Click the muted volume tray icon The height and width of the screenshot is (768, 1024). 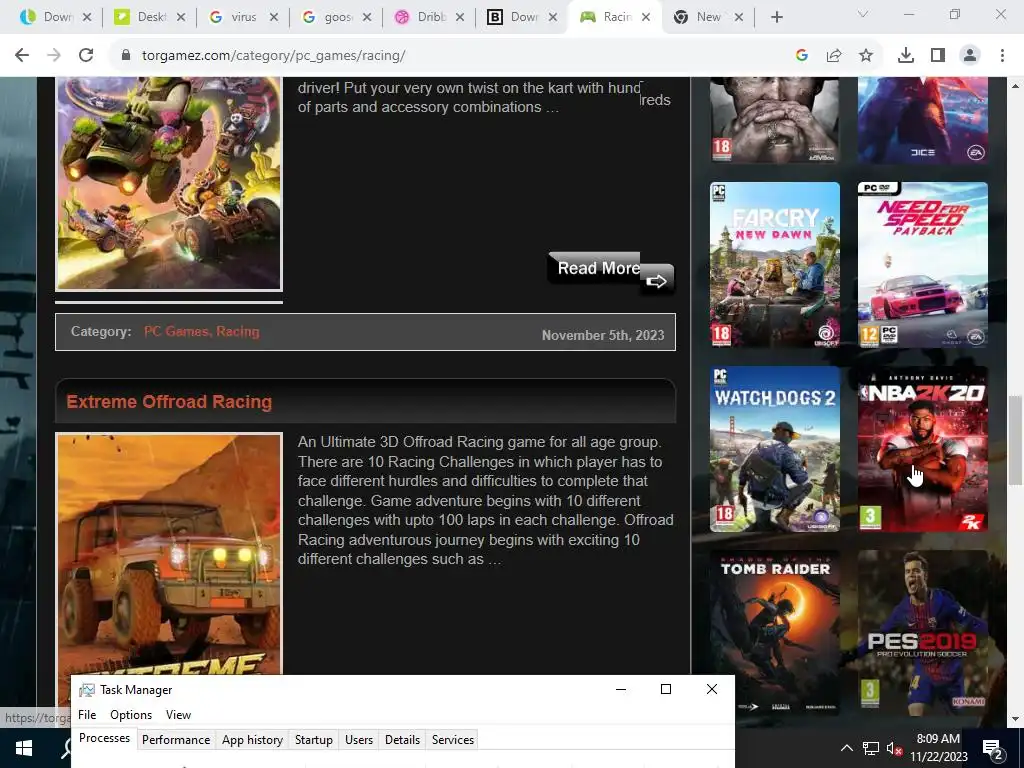894,748
